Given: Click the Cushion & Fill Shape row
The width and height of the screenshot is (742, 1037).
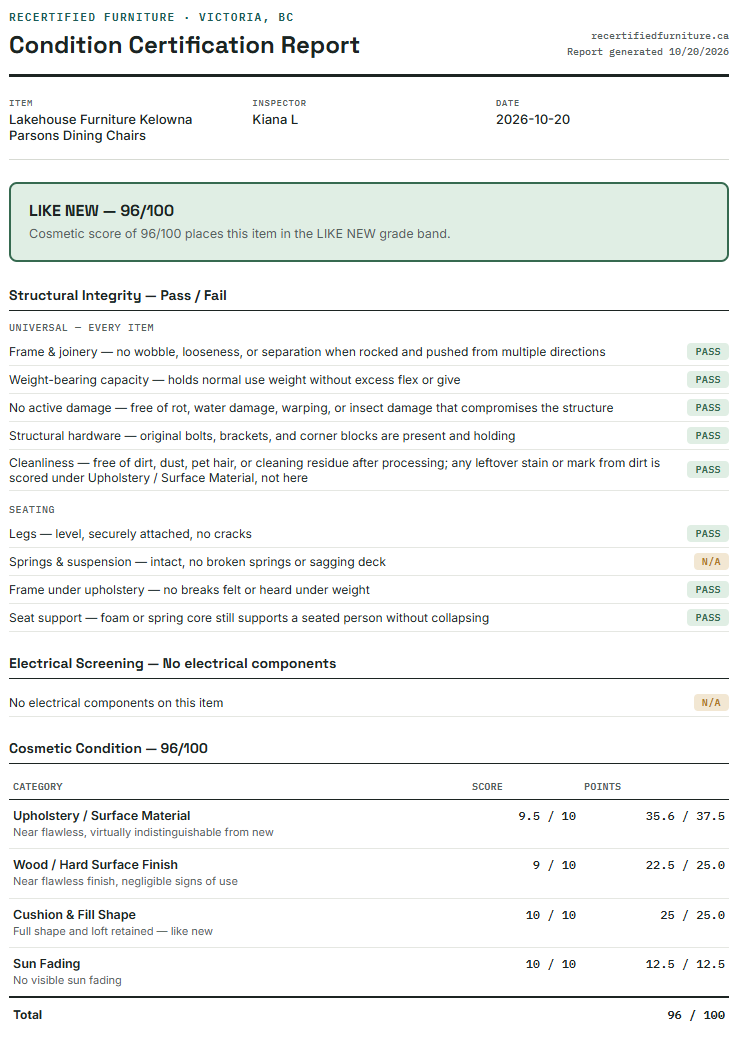Looking at the screenshot, I should [369, 923].
